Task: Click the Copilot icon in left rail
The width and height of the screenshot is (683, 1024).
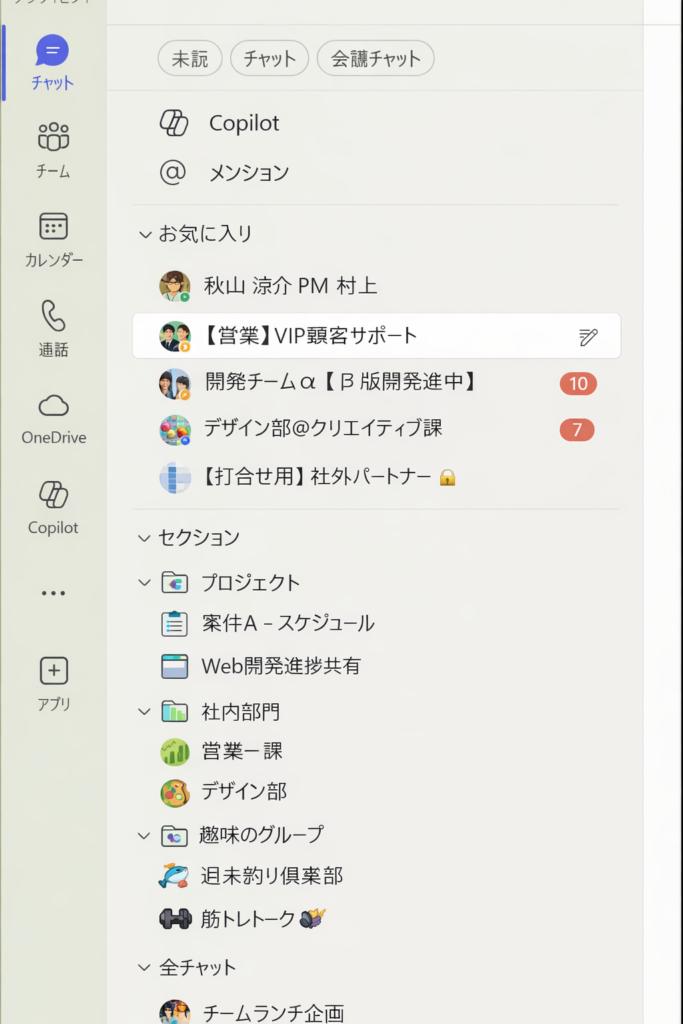Action: pyautogui.click(x=53, y=495)
